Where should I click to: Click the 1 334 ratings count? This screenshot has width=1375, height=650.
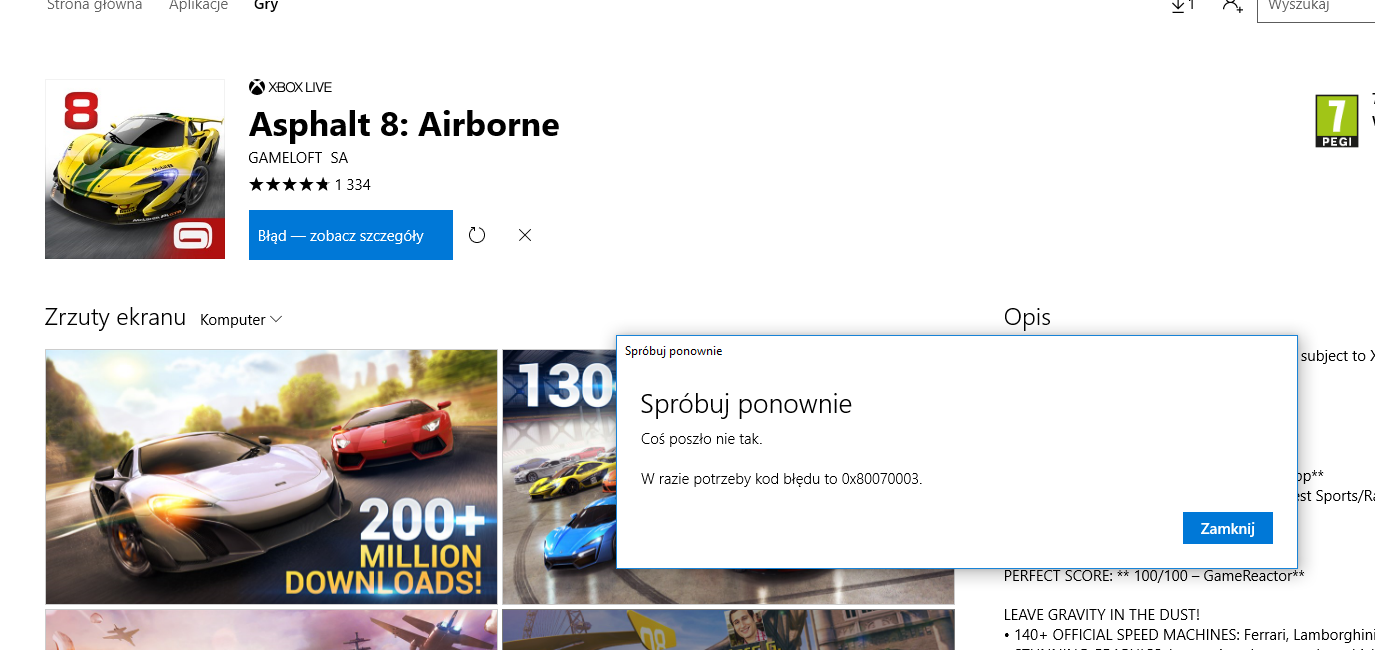click(x=353, y=184)
